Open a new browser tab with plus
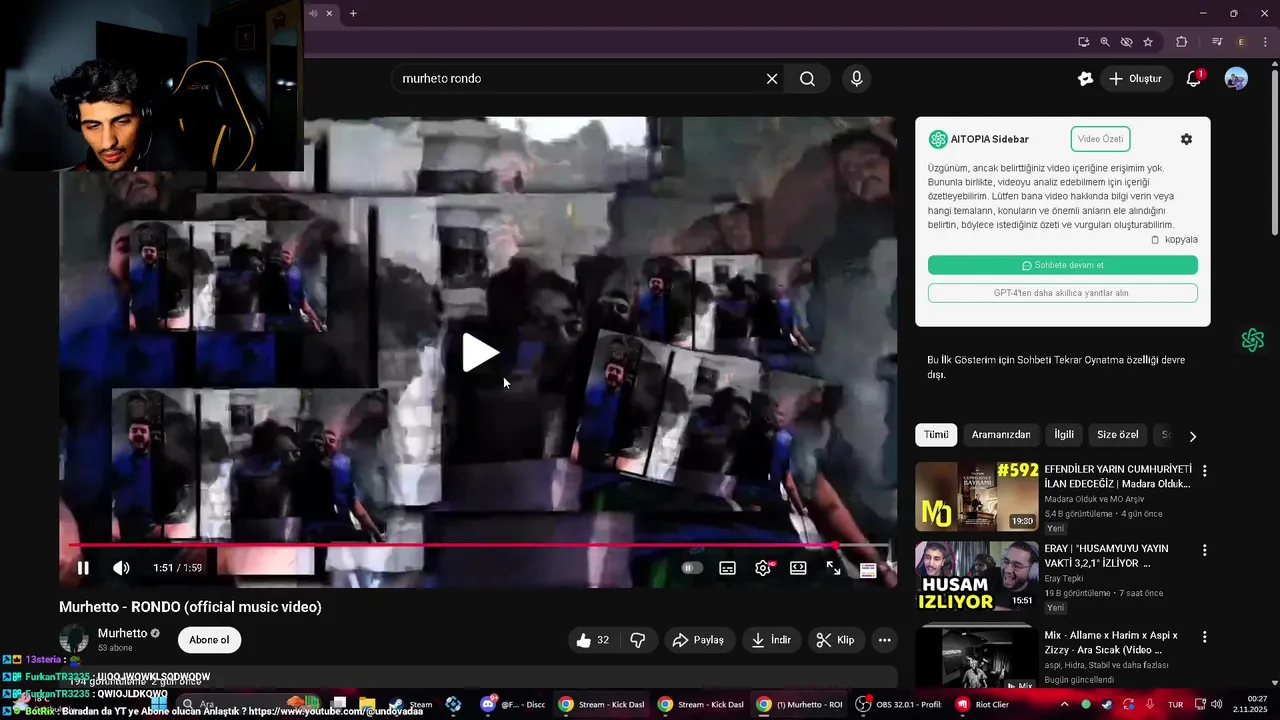 353,13
